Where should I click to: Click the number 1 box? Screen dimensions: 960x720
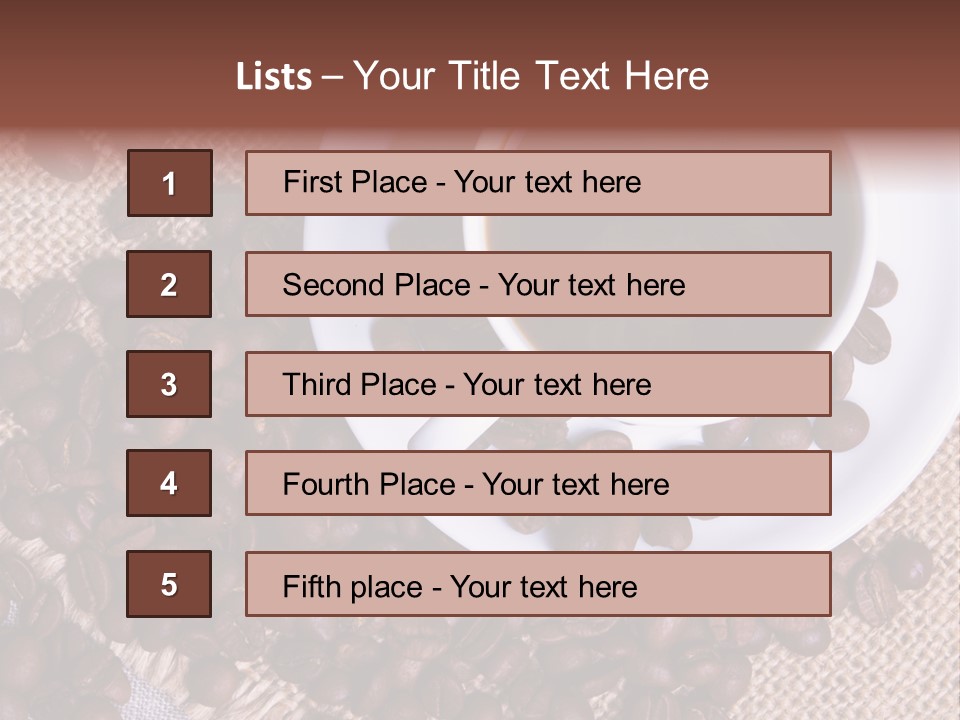(170, 183)
